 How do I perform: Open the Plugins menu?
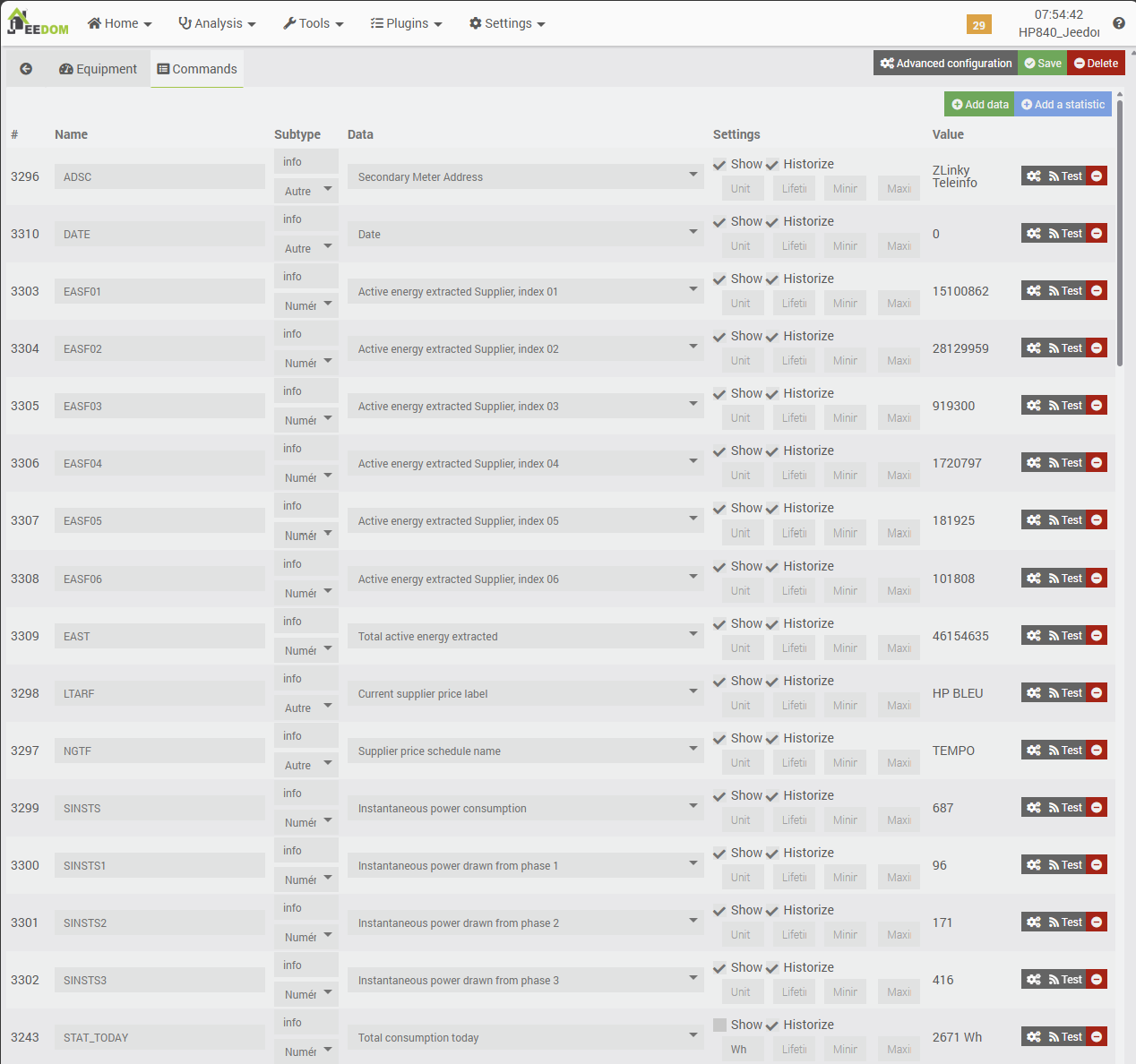[406, 23]
